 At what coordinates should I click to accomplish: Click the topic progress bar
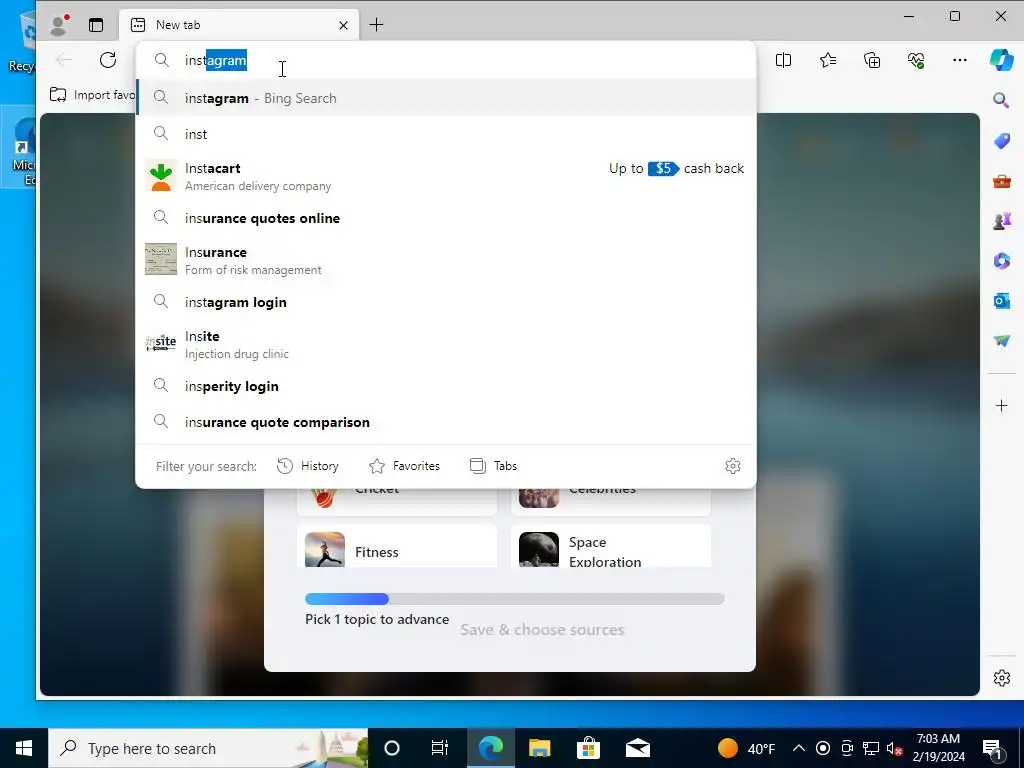pos(515,599)
